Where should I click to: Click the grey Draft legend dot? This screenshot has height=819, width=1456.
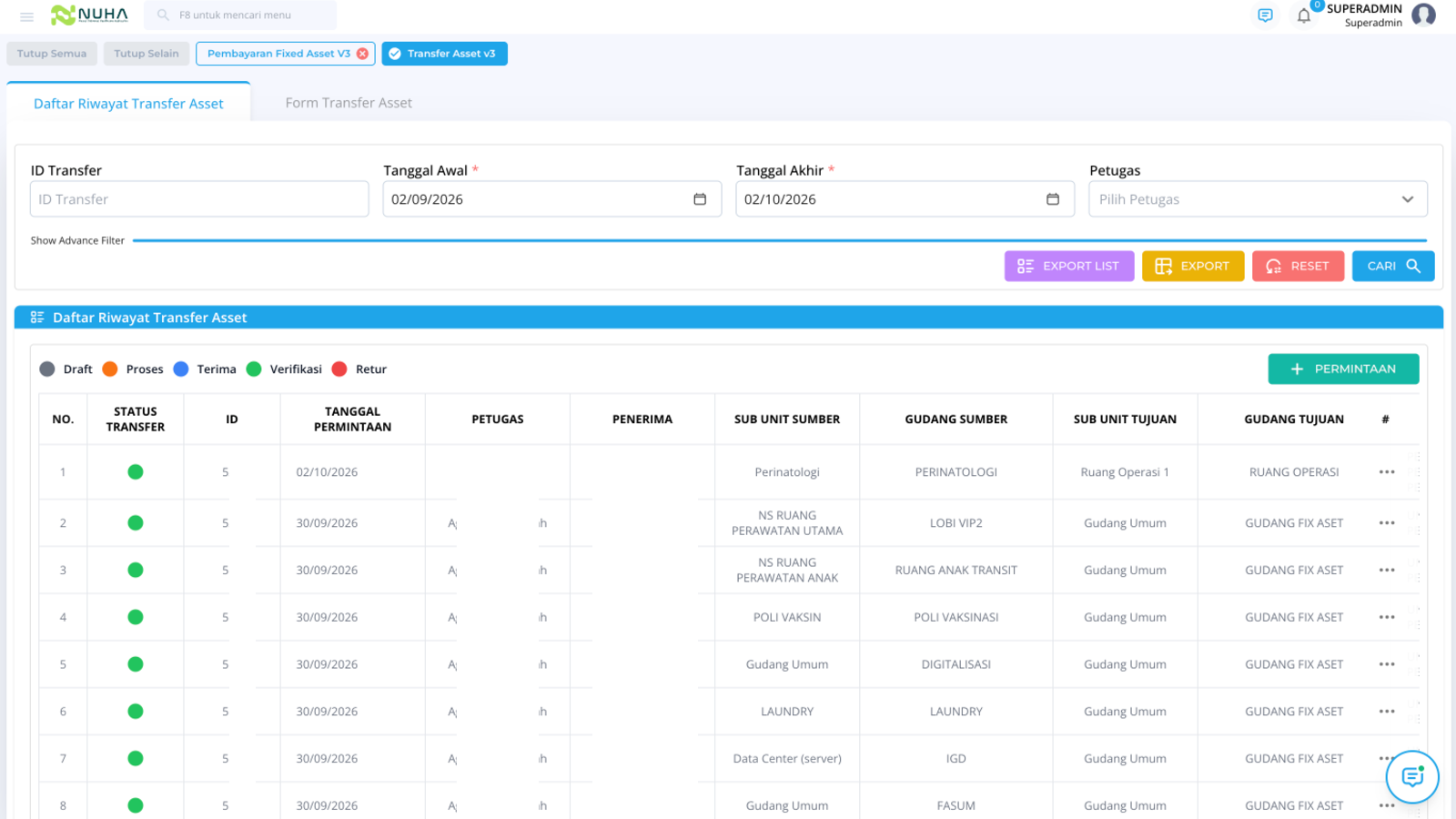tap(47, 369)
